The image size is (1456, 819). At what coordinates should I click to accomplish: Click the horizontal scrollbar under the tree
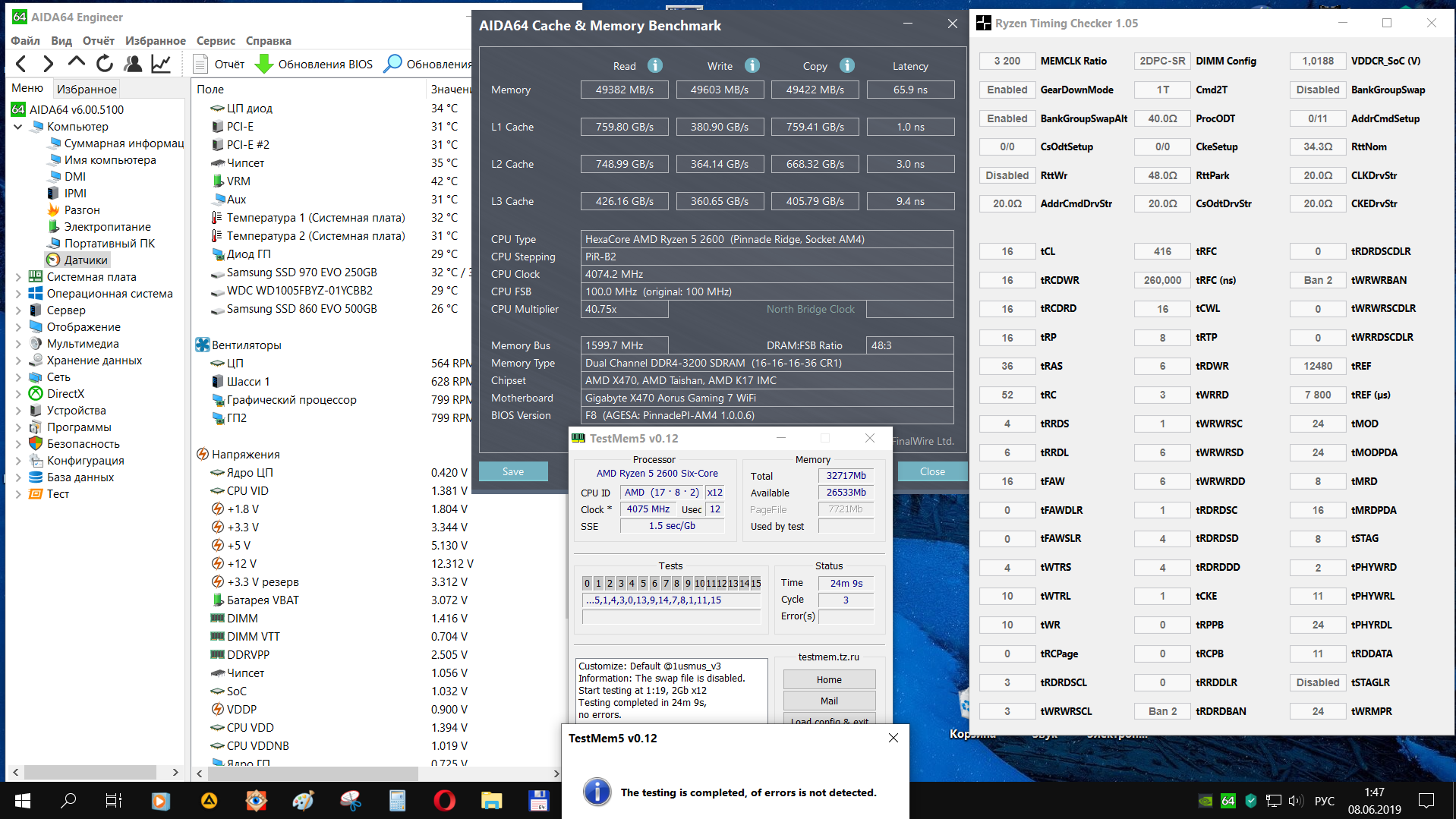pos(90,772)
